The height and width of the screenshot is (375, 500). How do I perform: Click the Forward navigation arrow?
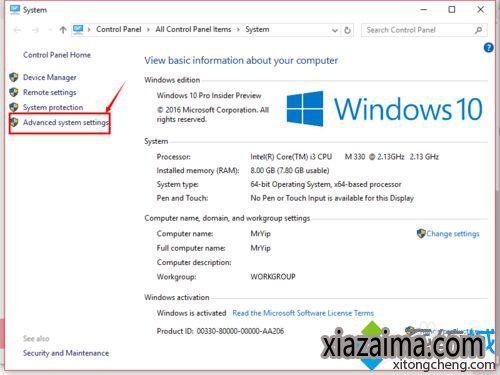35,30
